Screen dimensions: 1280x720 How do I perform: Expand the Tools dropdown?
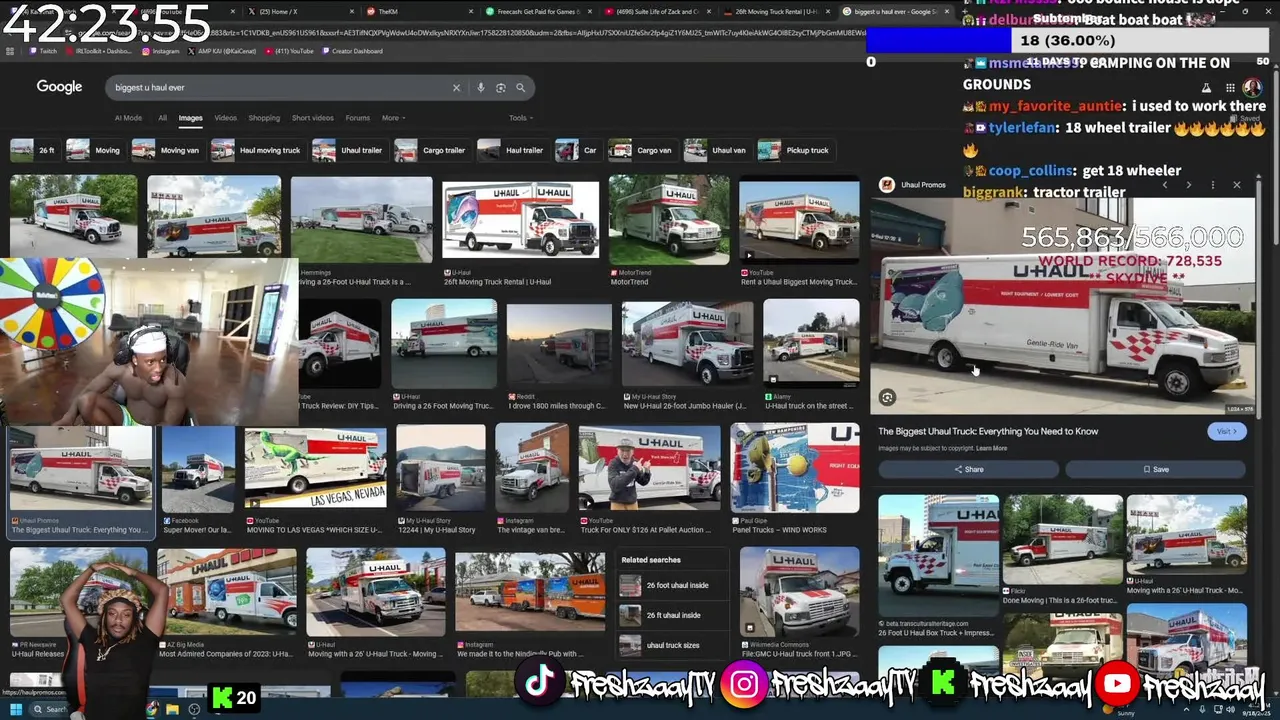coord(520,118)
